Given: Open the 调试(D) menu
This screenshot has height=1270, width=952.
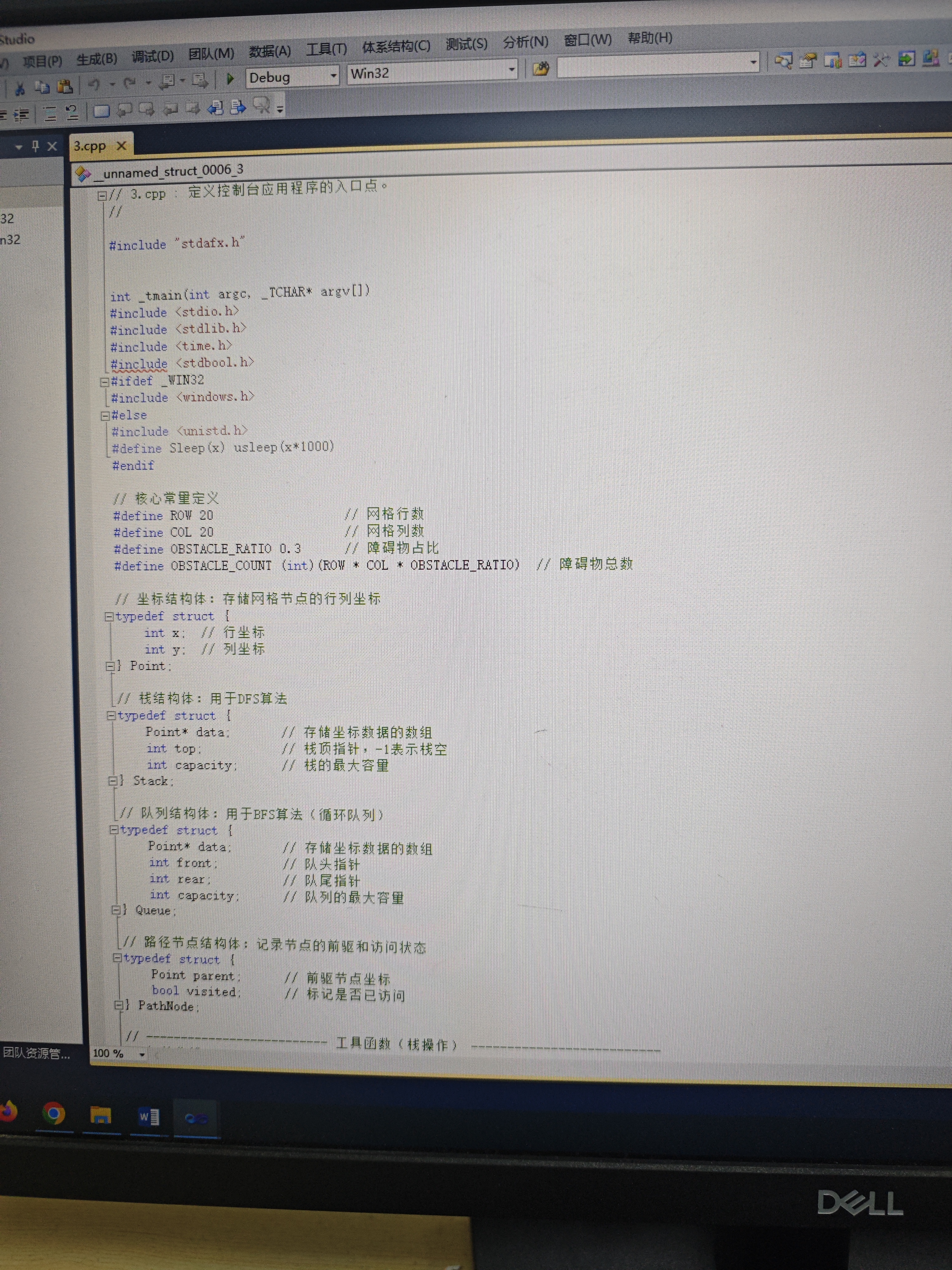Looking at the screenshot, I should [152, 56].
